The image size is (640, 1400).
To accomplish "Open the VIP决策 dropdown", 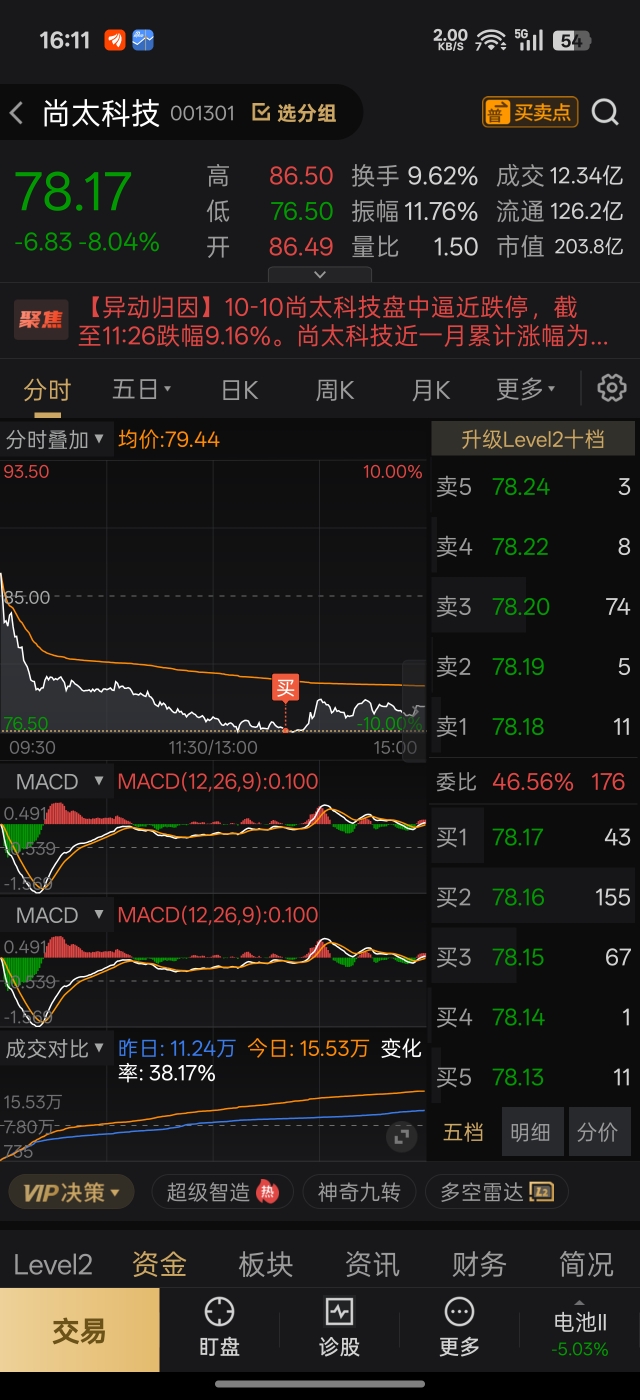I will click(x=71, y=1192).
